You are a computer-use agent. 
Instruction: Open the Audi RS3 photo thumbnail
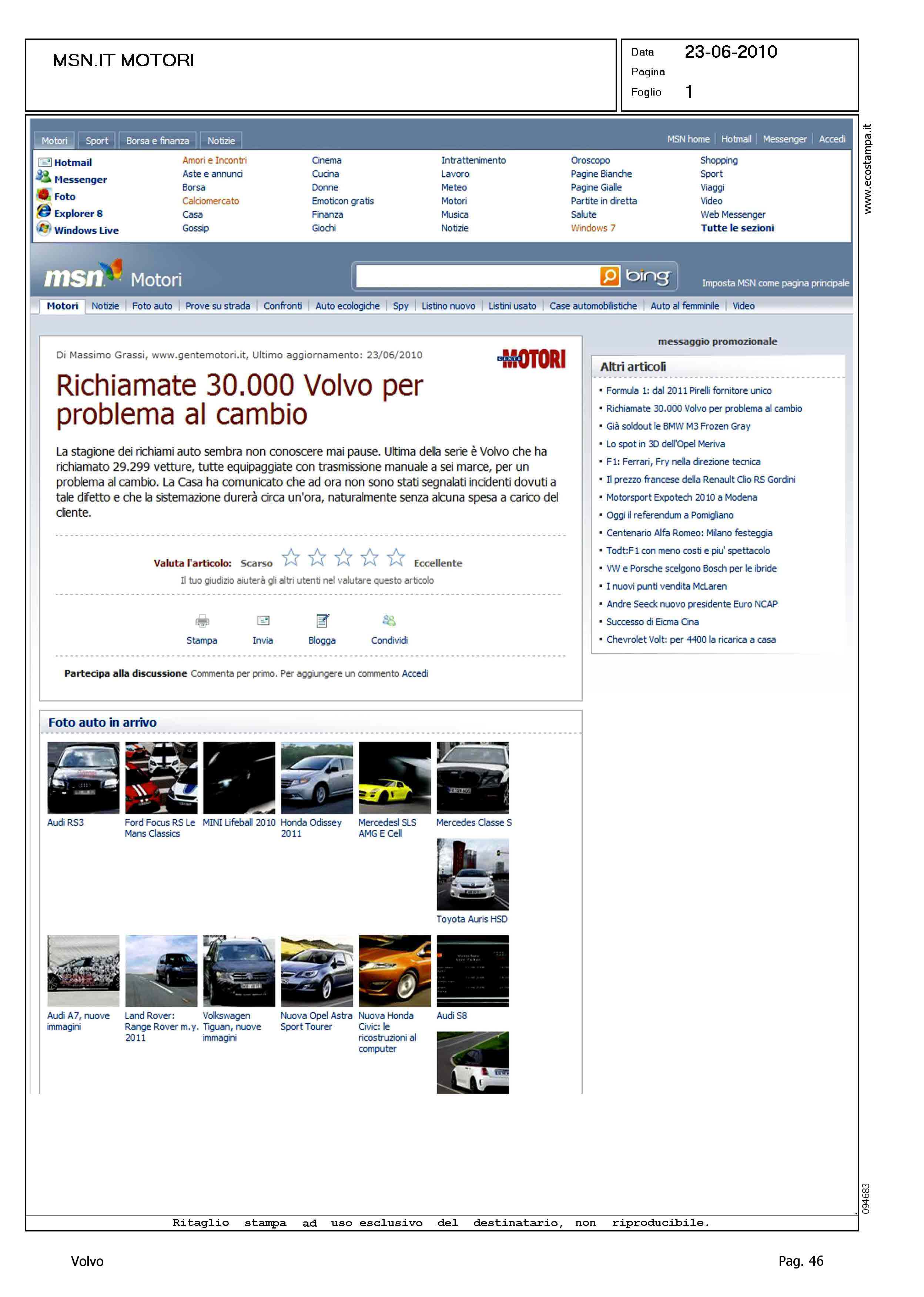pos(83,778)
